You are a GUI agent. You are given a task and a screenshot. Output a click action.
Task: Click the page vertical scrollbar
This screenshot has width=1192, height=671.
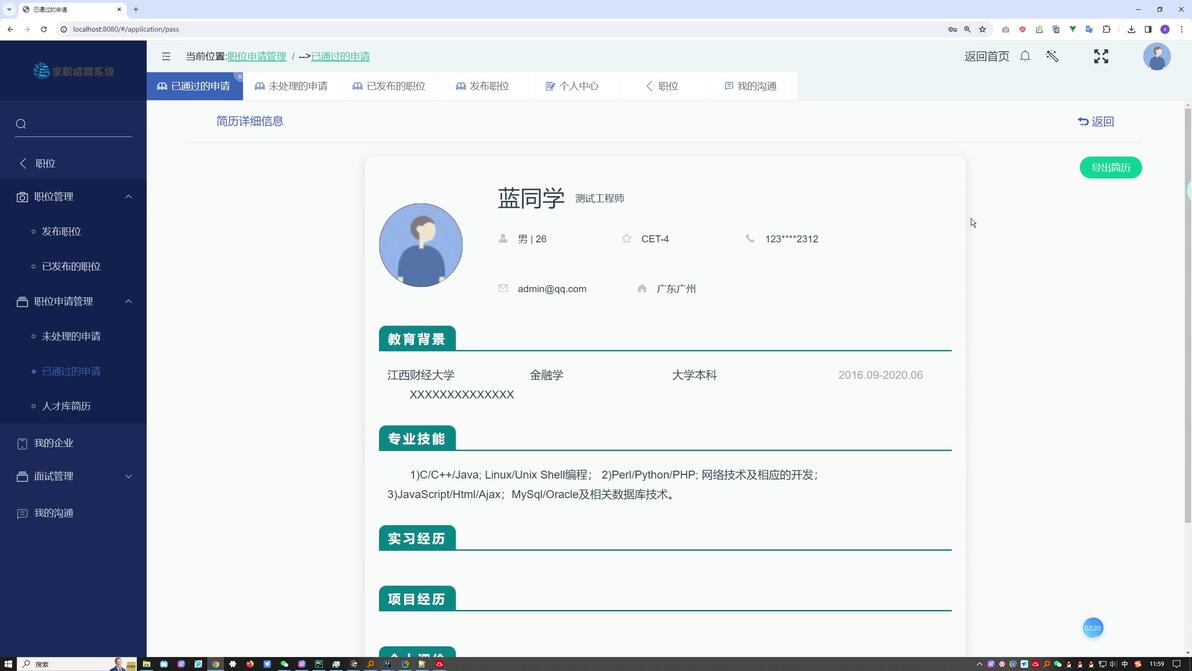click(1187, 315)
